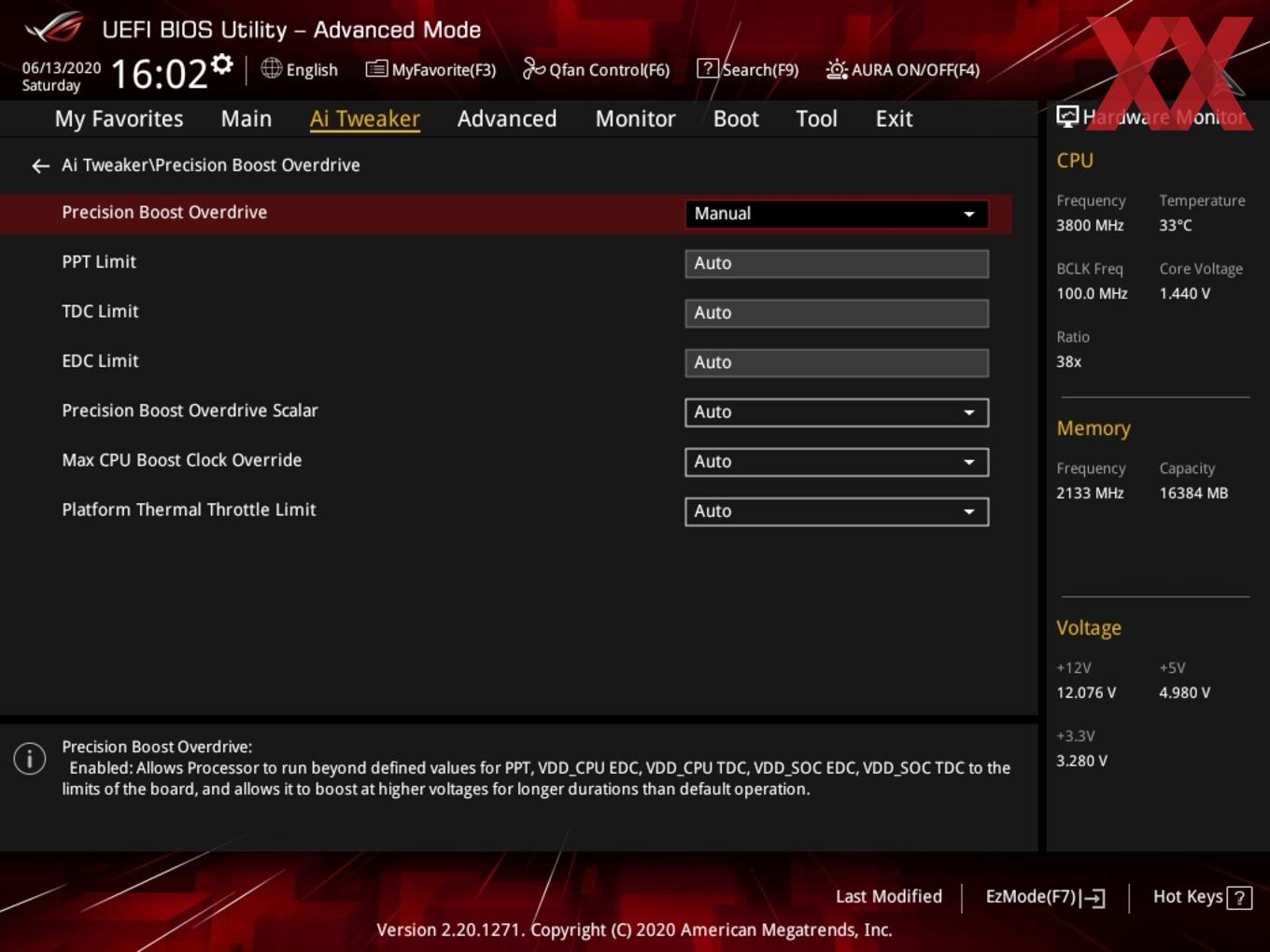
Task: Switch to the Advanced tab
Action: pos(507,119)
